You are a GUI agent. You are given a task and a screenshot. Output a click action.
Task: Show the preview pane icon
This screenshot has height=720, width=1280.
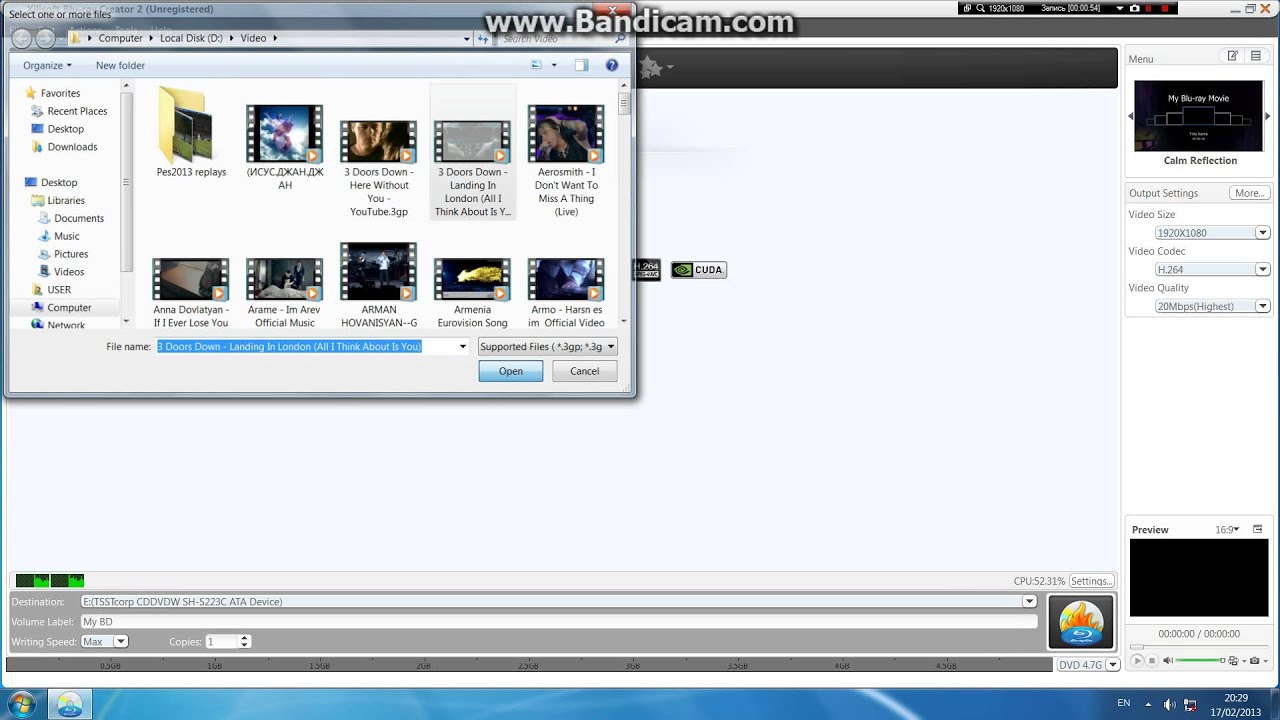point(581,65)
